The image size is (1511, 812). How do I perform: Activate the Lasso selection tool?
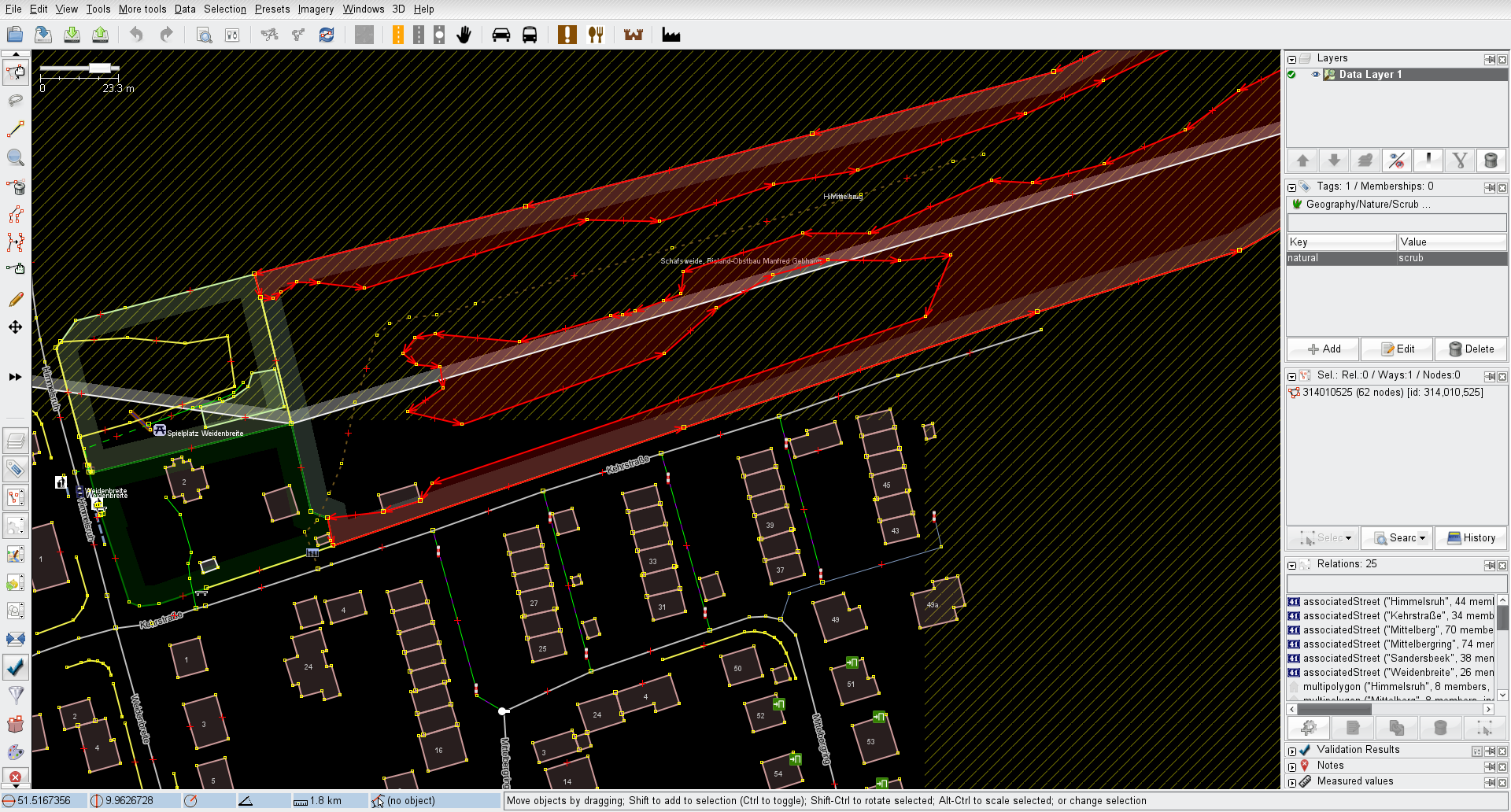point(16,101)
